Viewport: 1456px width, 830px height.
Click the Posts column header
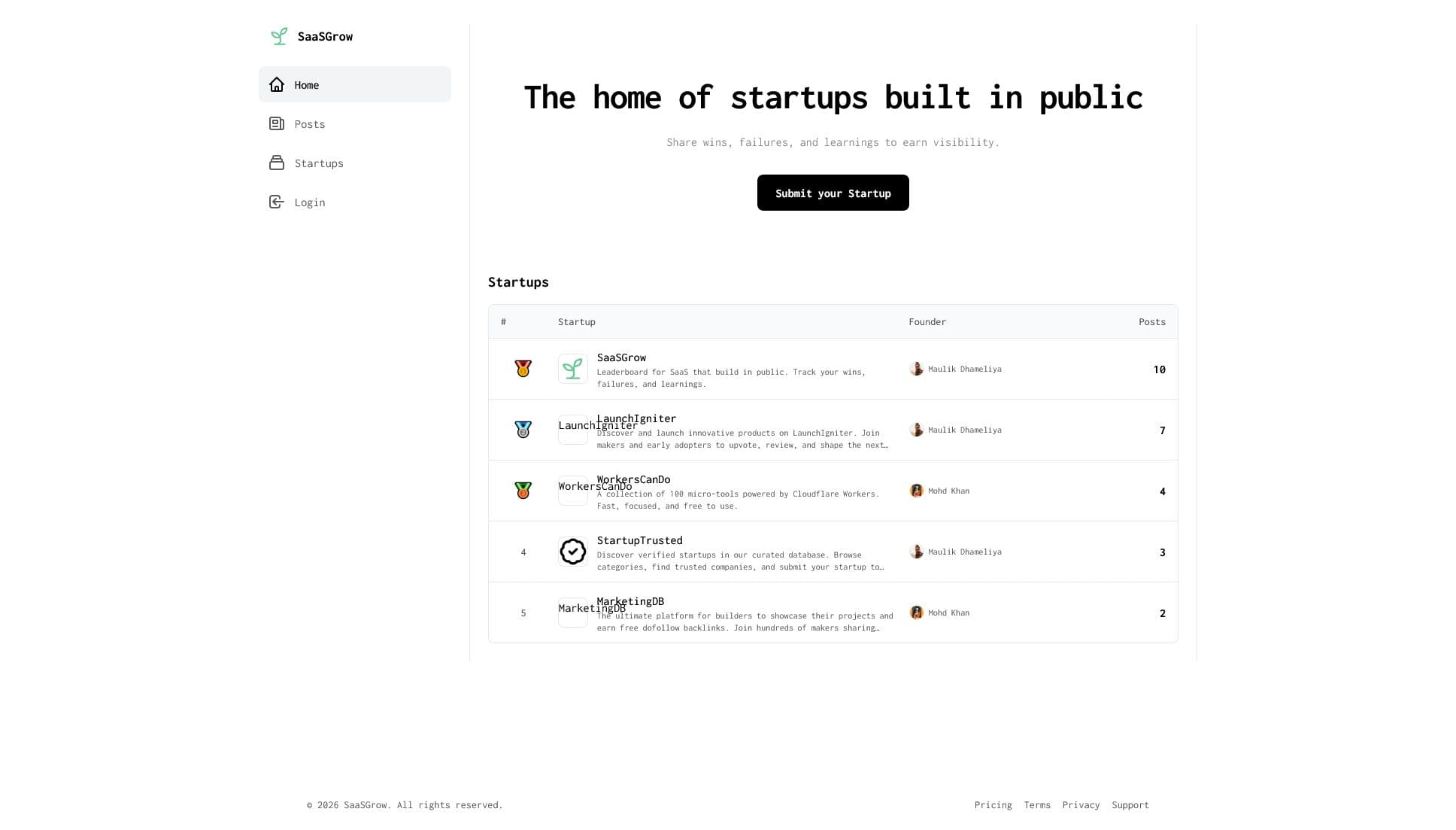[x=1151, y=321]
